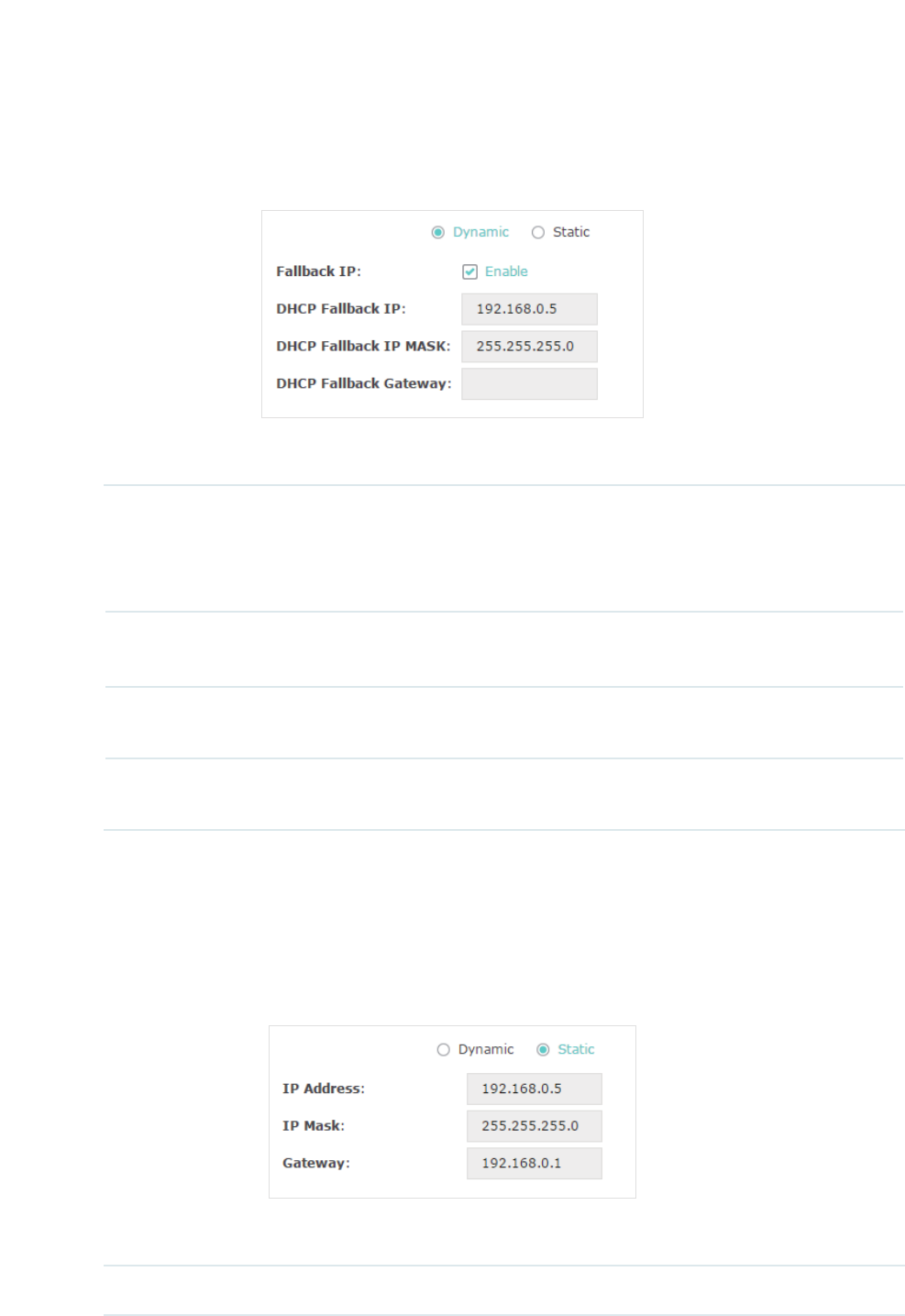Screen dimensions: 905x1316
Task: Click the 'DHCP Fallback Gateway:' label
Action: click(364, 383)
